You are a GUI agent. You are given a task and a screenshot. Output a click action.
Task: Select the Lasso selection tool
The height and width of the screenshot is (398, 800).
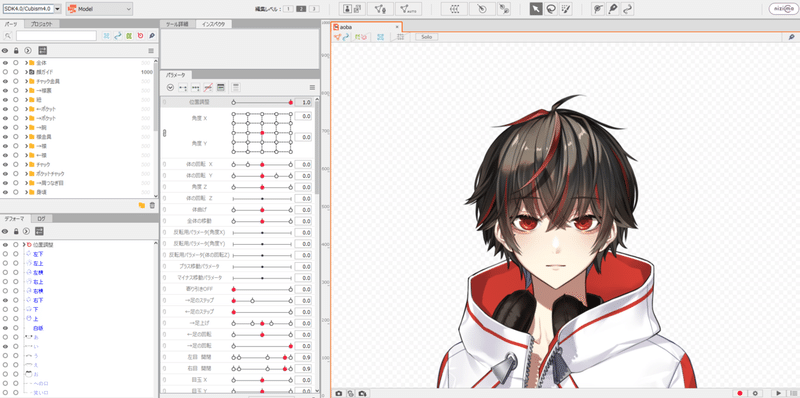click(551, 9)
